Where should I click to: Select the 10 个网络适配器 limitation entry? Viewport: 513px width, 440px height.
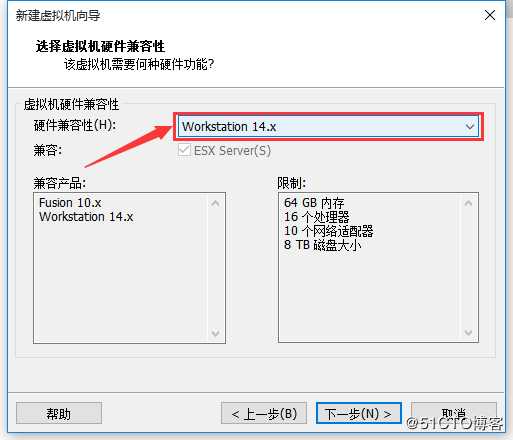(x=328, y=231)
